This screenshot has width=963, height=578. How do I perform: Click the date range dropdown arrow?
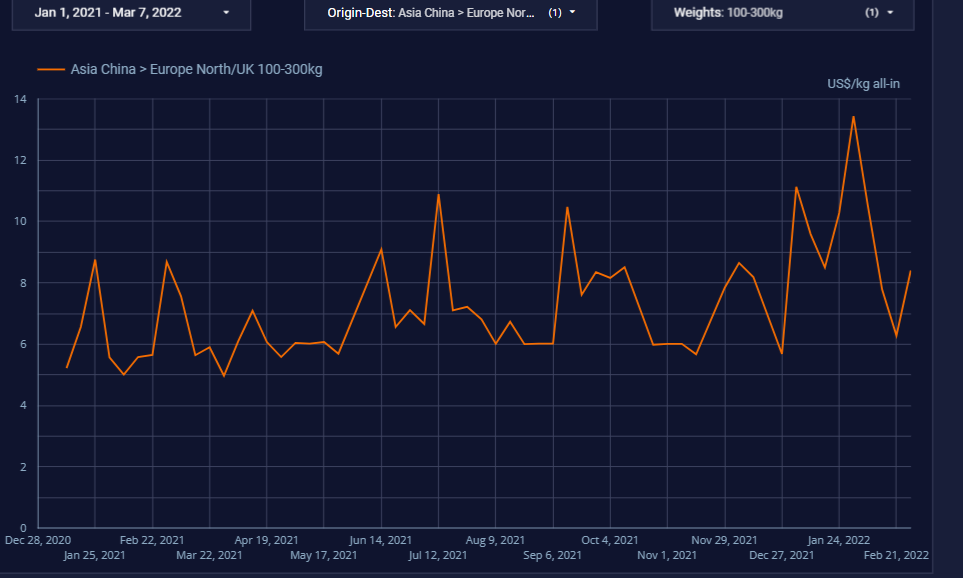226,13
